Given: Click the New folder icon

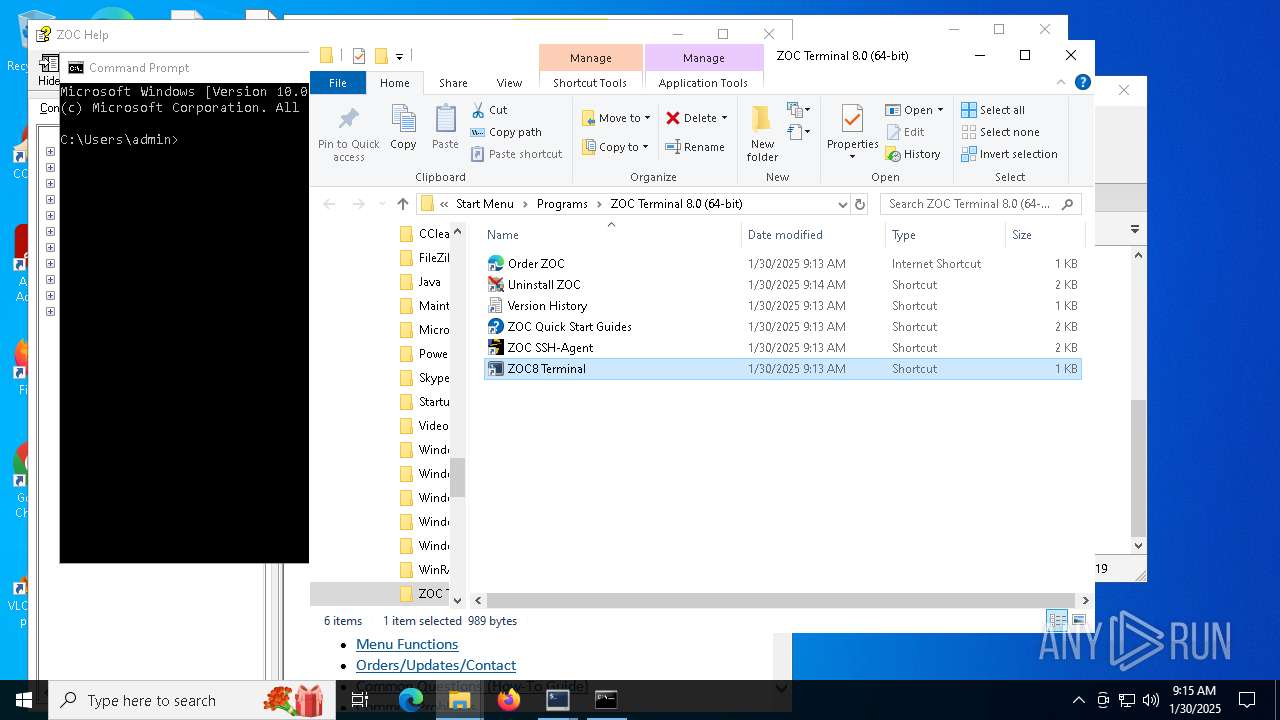Looking at the screenshot, I should click(x=762, y=120).
